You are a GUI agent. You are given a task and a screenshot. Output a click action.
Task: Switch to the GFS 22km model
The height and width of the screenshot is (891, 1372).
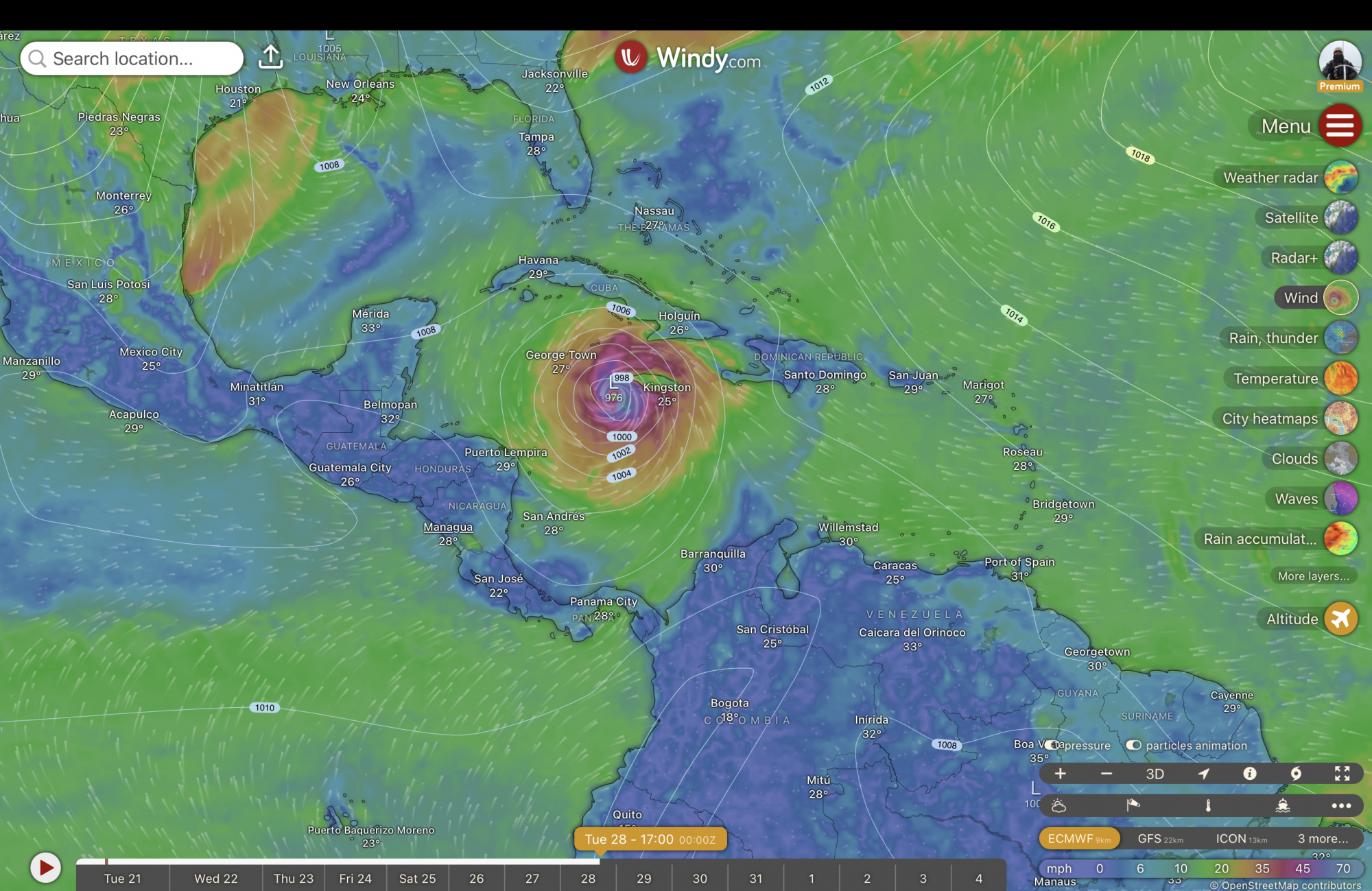click(x=1159, y=838)
